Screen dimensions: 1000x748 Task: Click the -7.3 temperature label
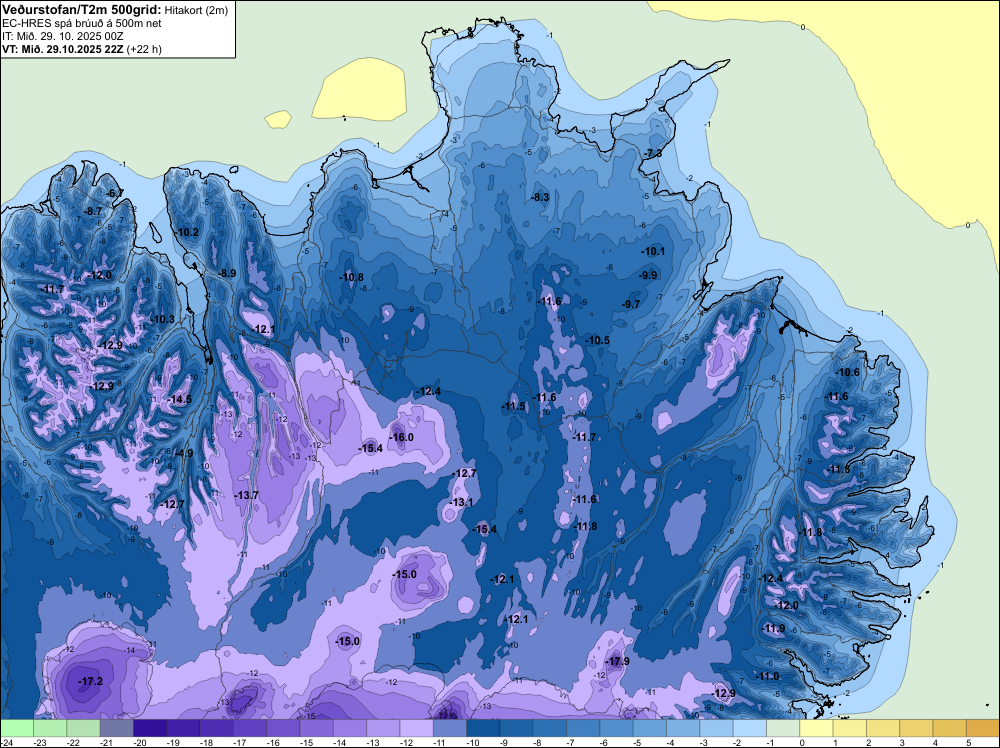652,154
